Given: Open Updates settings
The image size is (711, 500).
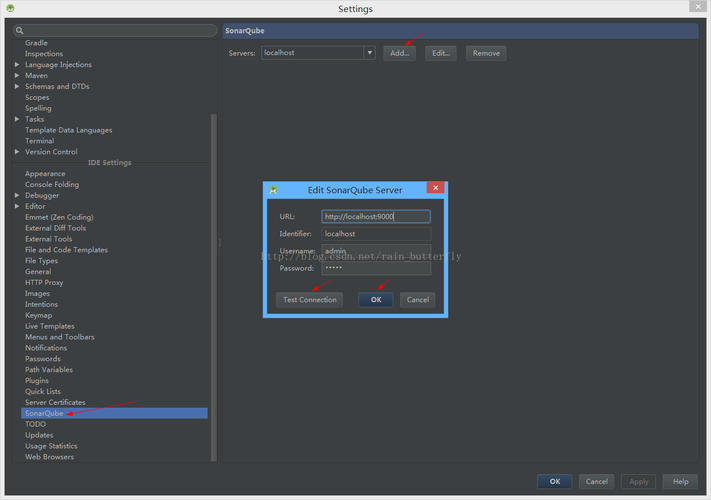Looking at the screenshot, I should point(39,435).
